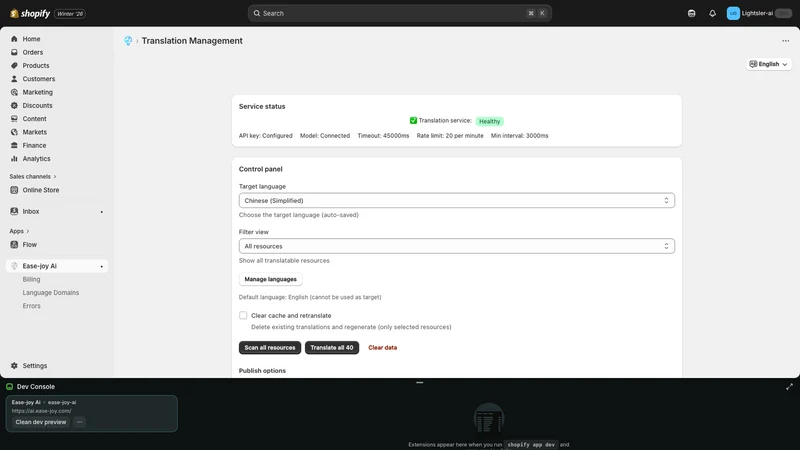Click the Winter '26 badge
Viewport: 800px width, 450px height.
pos(70,14)
